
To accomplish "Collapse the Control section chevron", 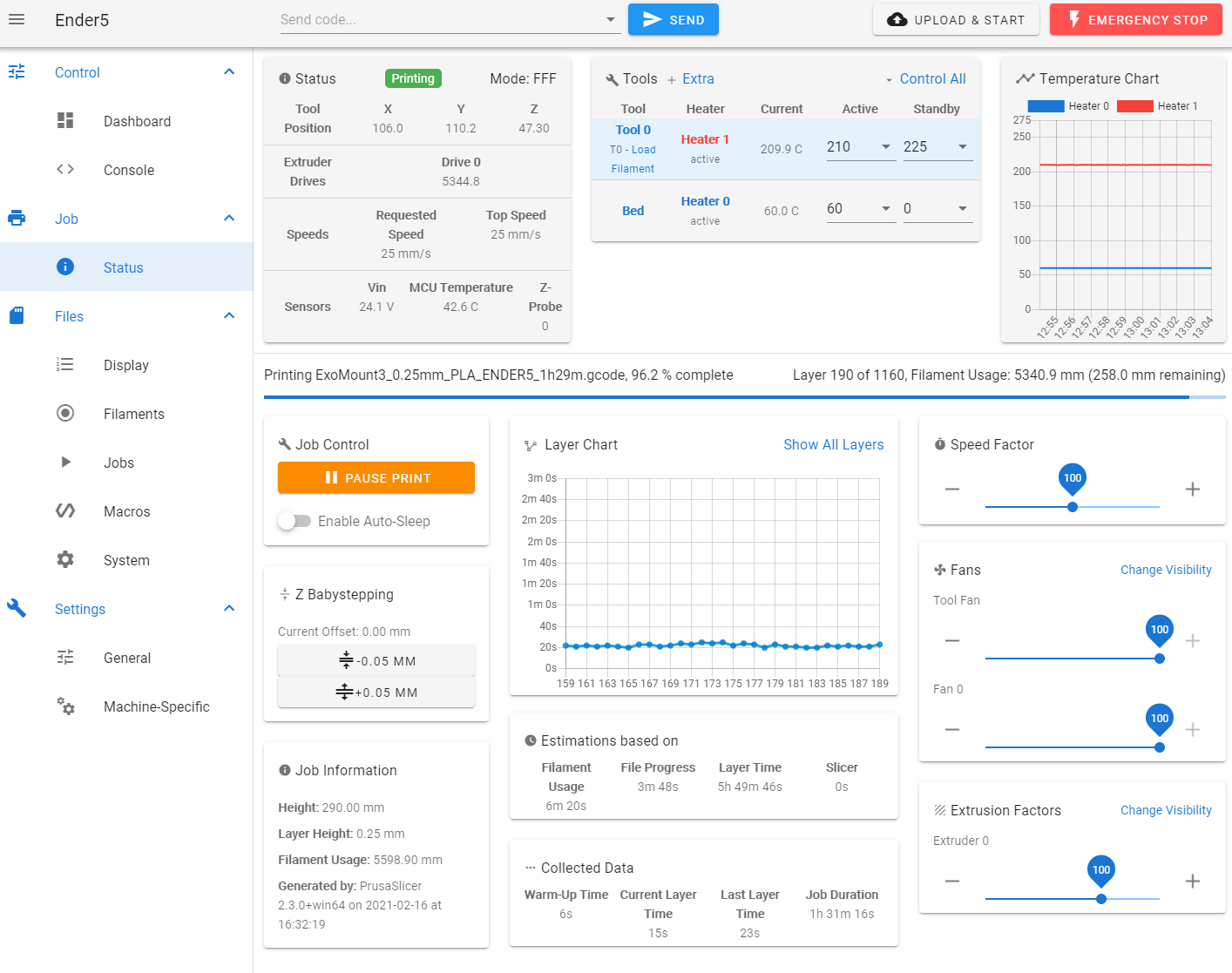I will 229,71.
